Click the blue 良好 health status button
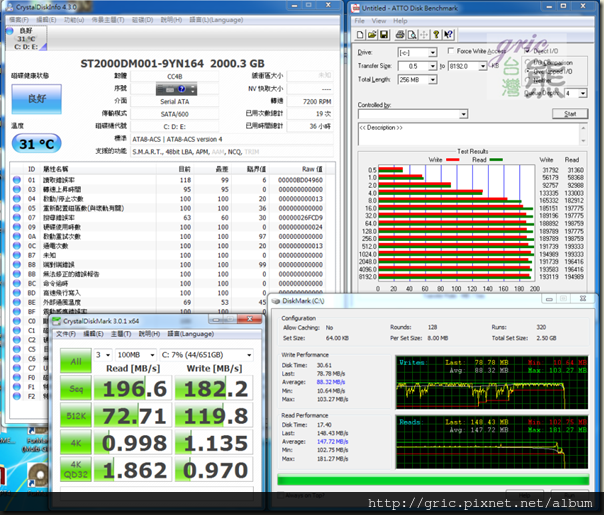This screenshot has height=515, width=604. tap(37, 99)
